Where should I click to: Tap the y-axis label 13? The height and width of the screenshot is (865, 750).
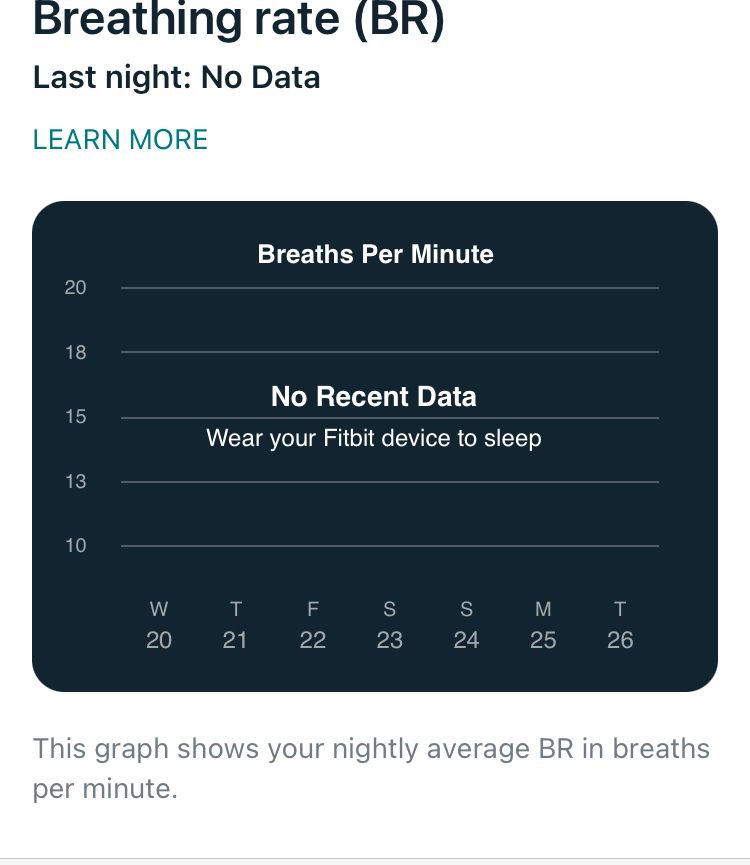coord(76,481)
